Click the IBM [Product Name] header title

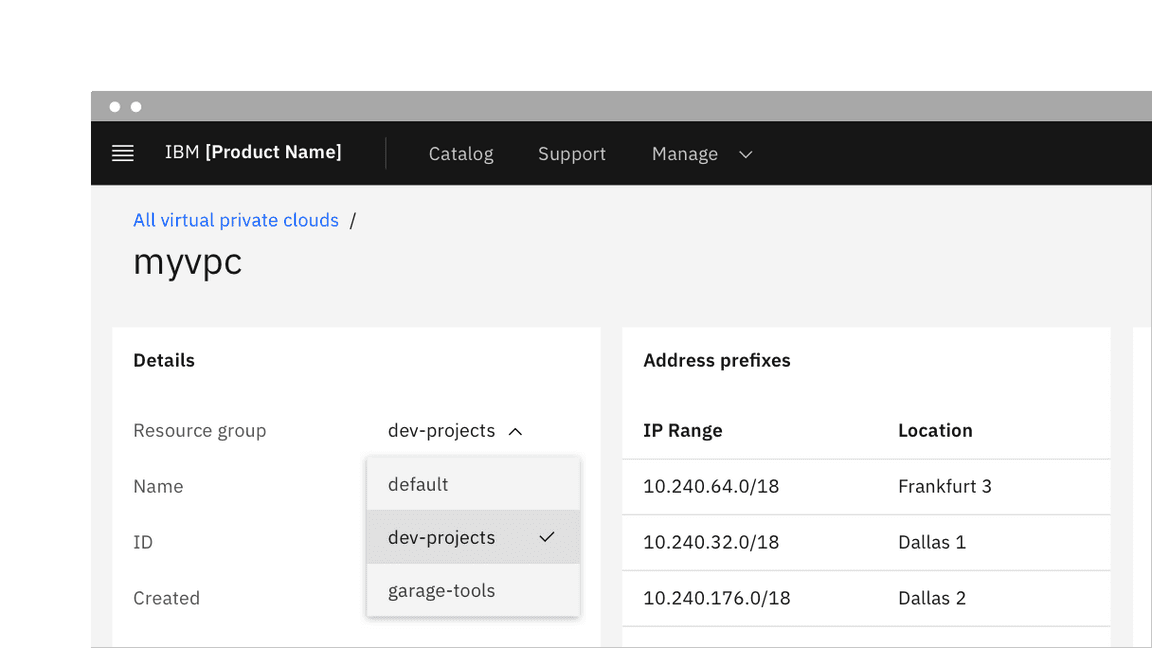pyautogui.click(x=253, y=152)
